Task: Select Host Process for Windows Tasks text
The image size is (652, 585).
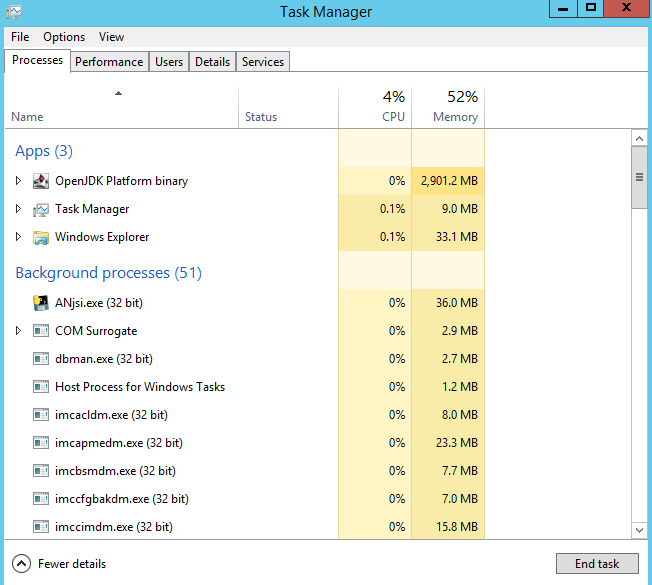Action: (140, 387)
